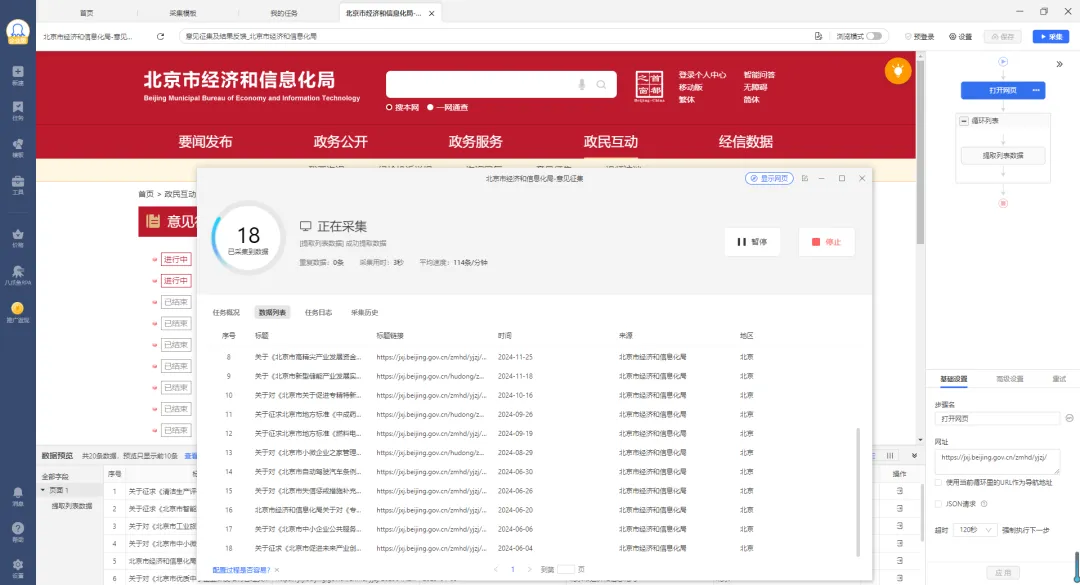
Task: Open the 采集历史 tab in dialog
Action: 364,313
